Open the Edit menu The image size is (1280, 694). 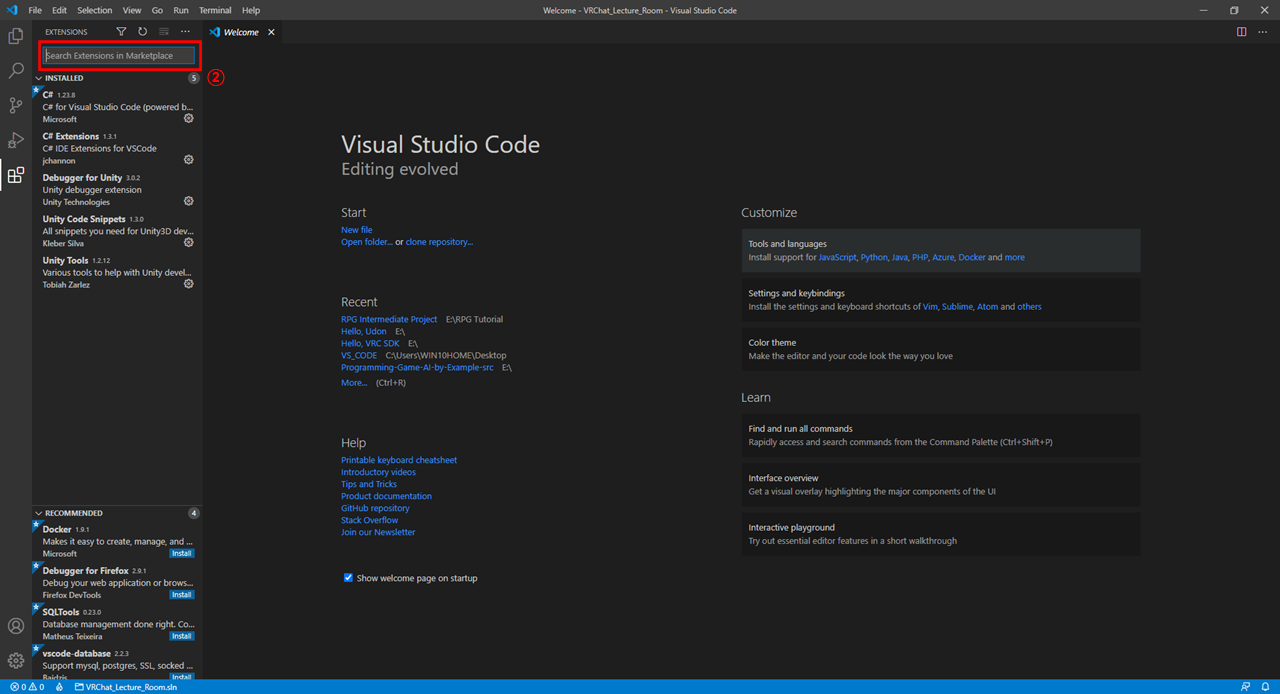click(60, 10)
